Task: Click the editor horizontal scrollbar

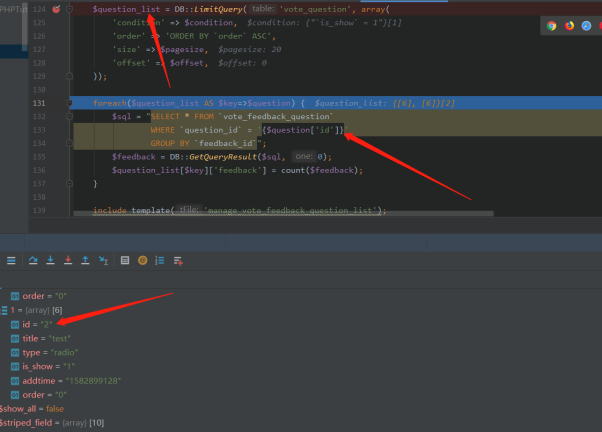Action: [x=283, y=213]
